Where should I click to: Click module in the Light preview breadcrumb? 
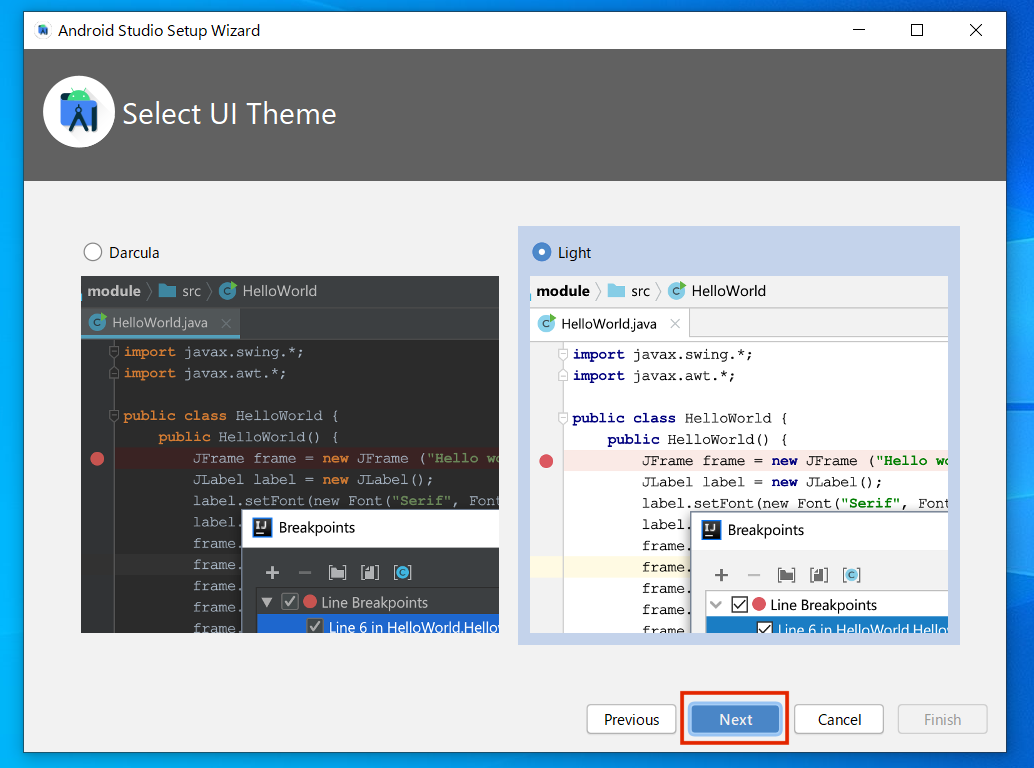(x=565, y=291)
